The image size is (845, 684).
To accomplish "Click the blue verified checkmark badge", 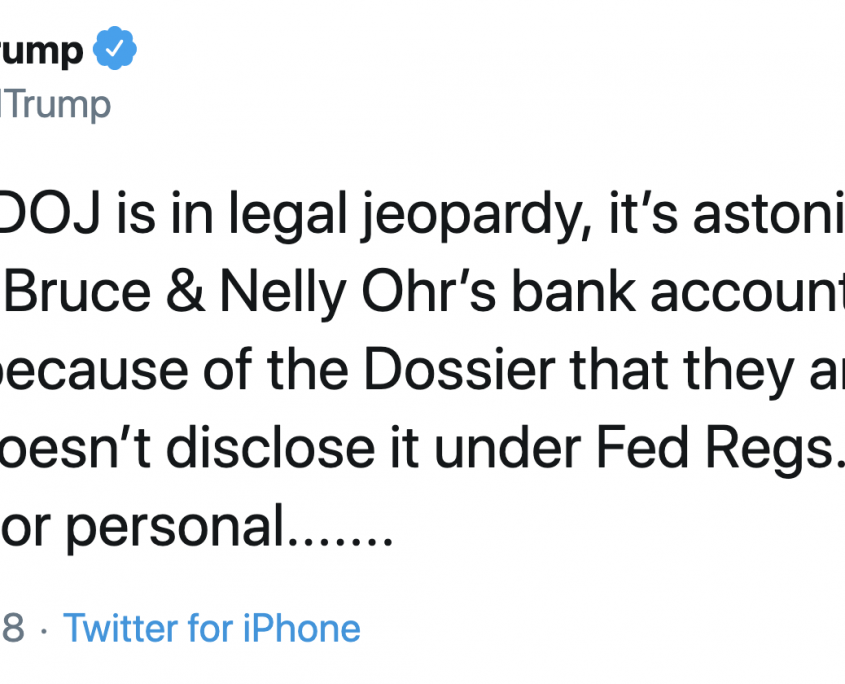I will click(115, 50).
